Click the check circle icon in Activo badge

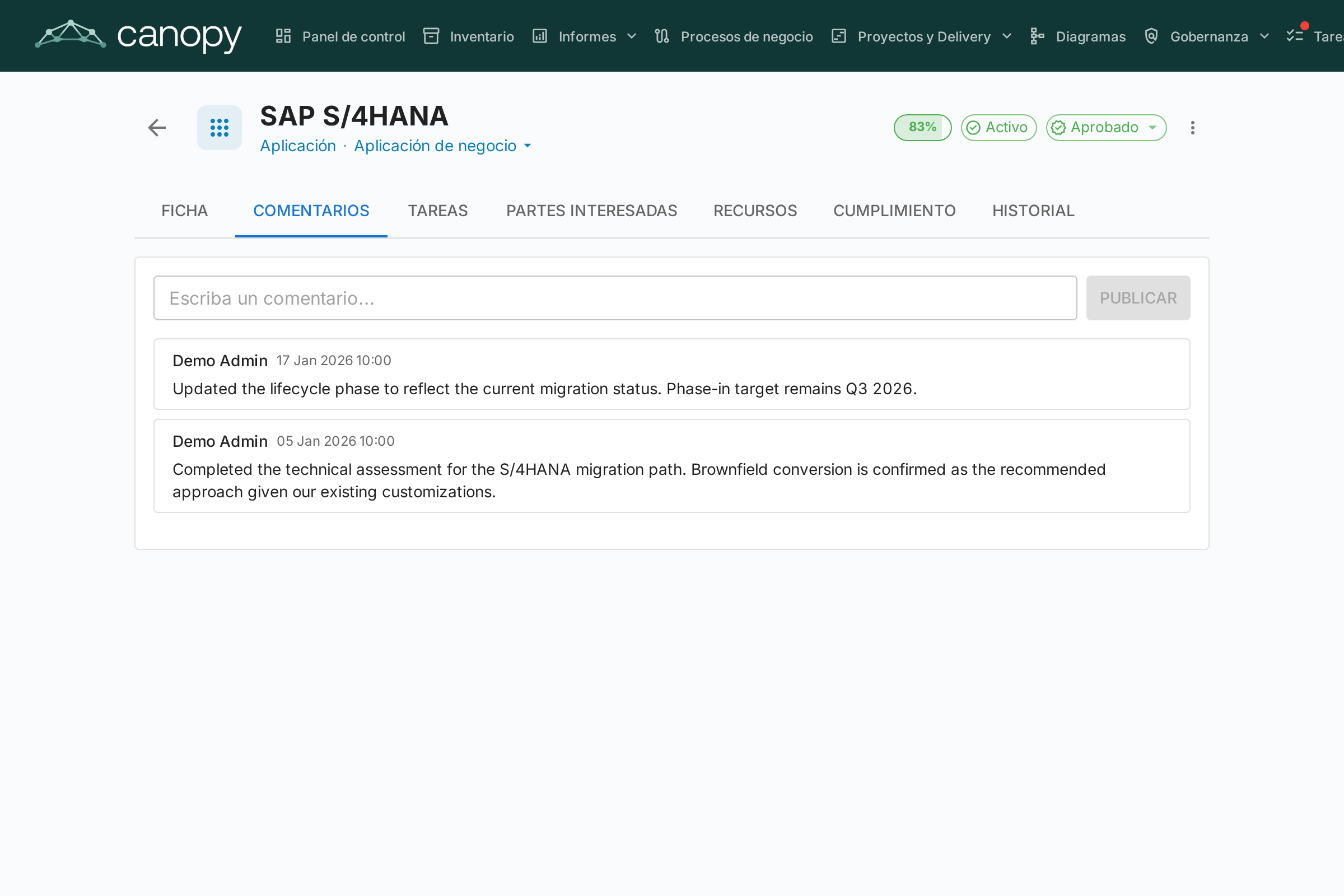point(974,128)
